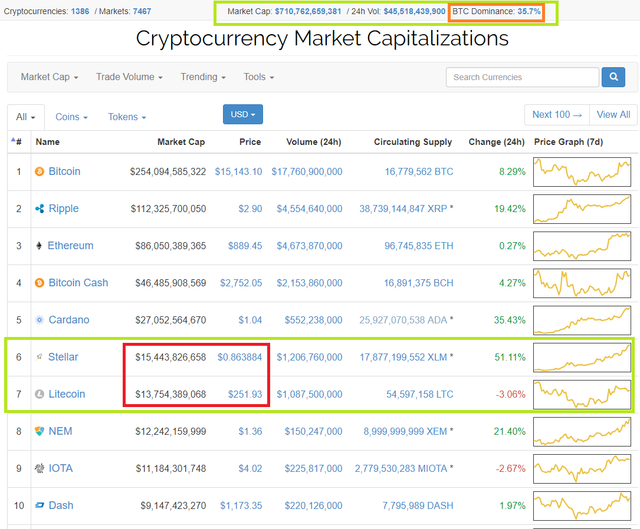Click Bitcoin's 24h volume $17,760,900,000
This screenshot has height=529, width=640.
pos(307,172)
